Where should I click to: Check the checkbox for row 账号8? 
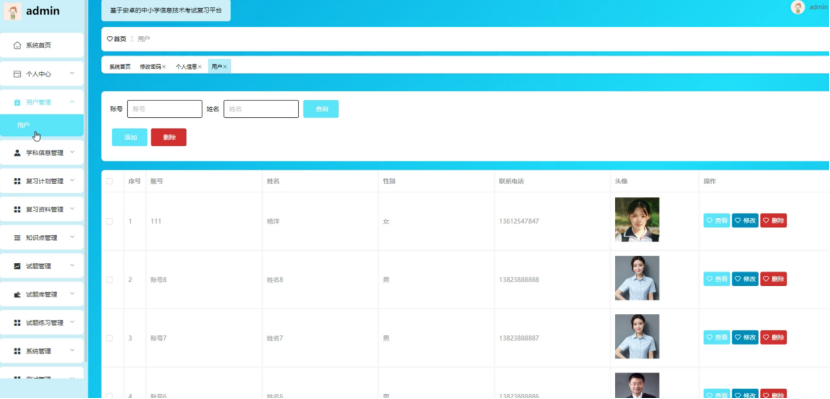[x=110, y=279]
